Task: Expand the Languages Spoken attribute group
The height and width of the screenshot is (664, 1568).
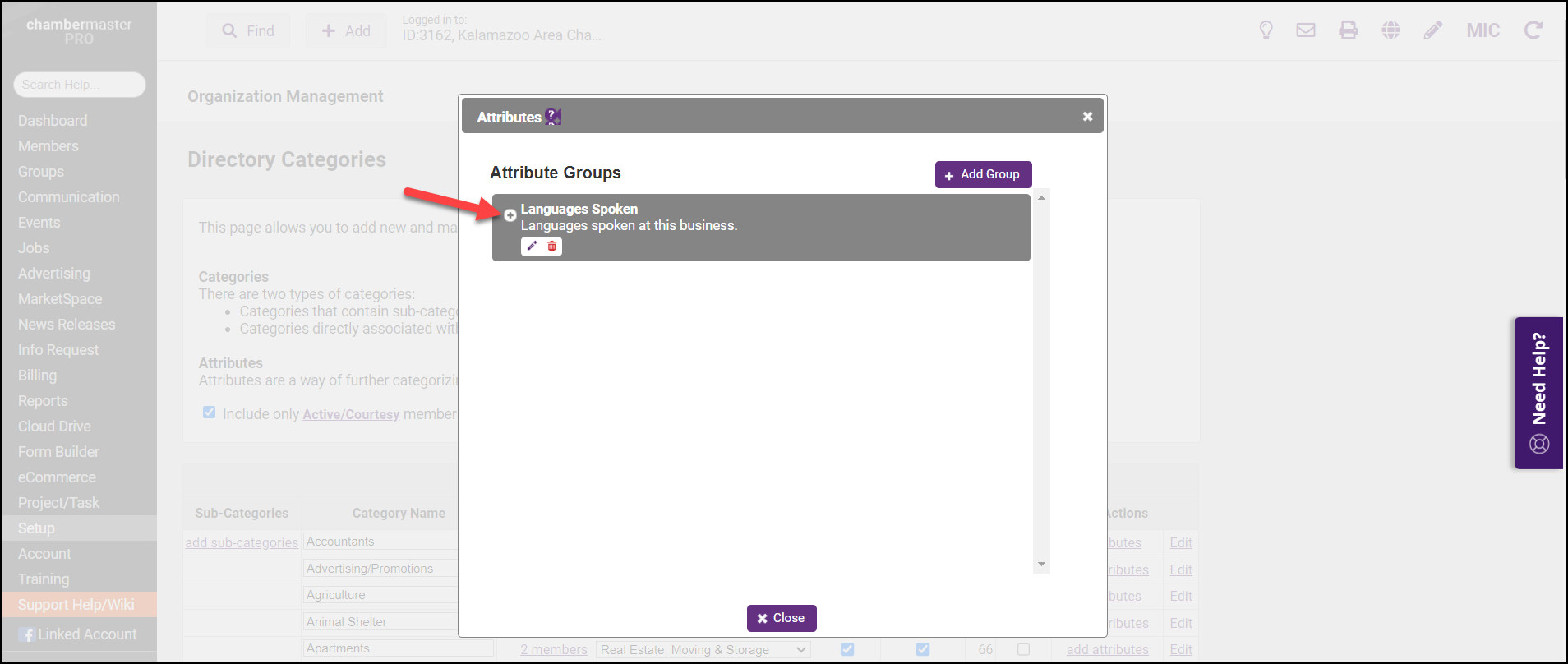Action: coord(510,215)
